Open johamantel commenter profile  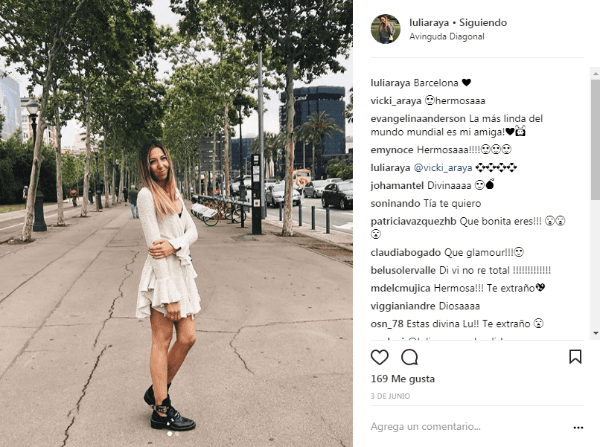(x=397, y=186)
